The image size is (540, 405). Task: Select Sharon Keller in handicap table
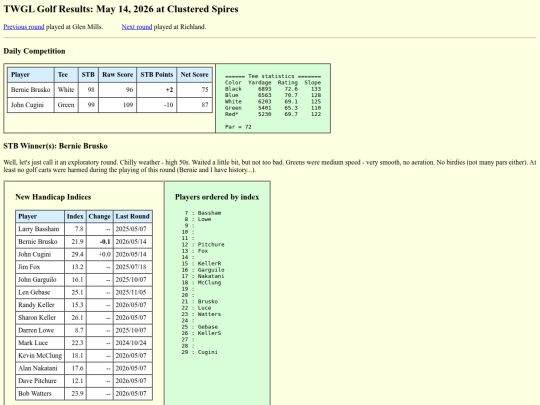pyautogui.click(x=40, y=318)
